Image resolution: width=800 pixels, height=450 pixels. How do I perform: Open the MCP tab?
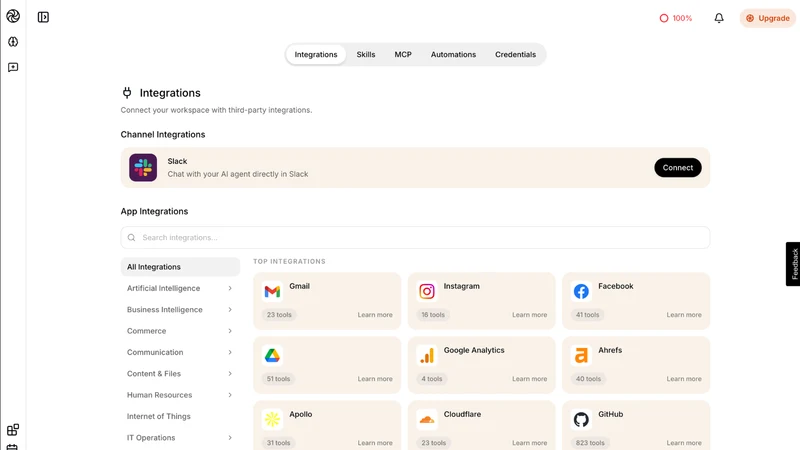[403, 55]
